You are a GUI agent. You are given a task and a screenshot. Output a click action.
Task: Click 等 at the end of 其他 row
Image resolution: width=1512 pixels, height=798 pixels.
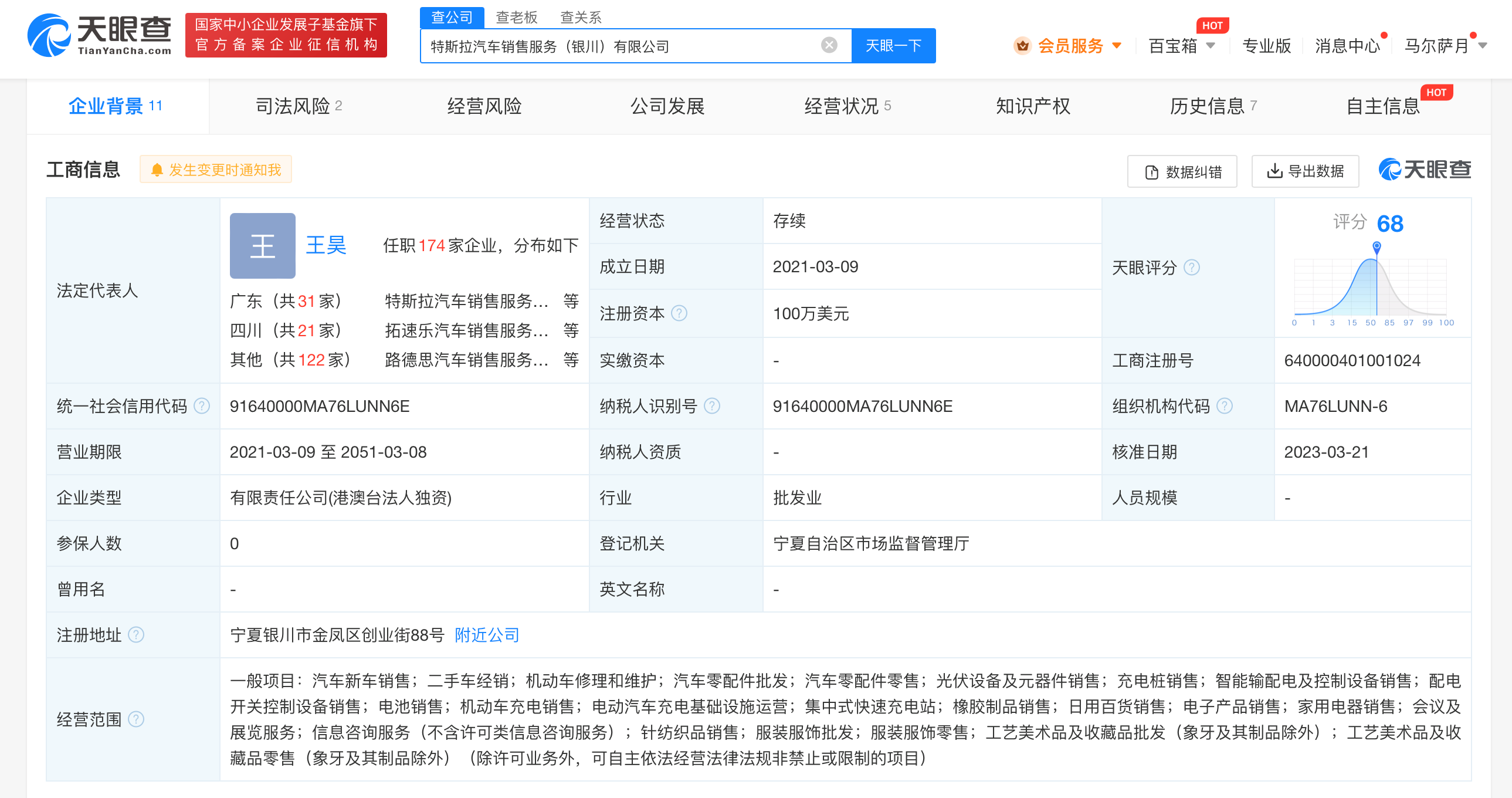point(571,360)
